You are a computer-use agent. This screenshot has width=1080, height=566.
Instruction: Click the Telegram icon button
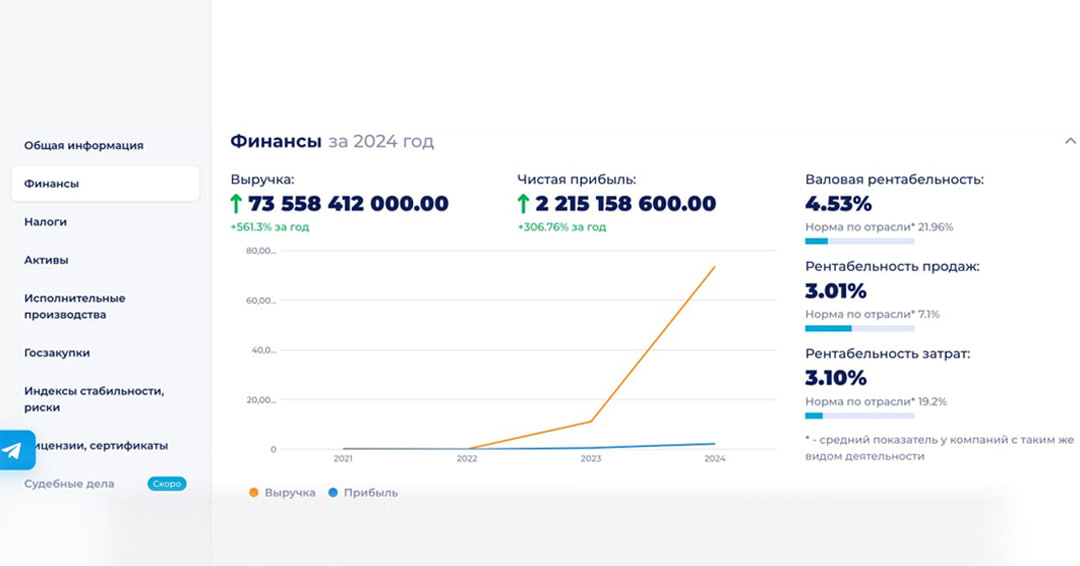[14, 450]
